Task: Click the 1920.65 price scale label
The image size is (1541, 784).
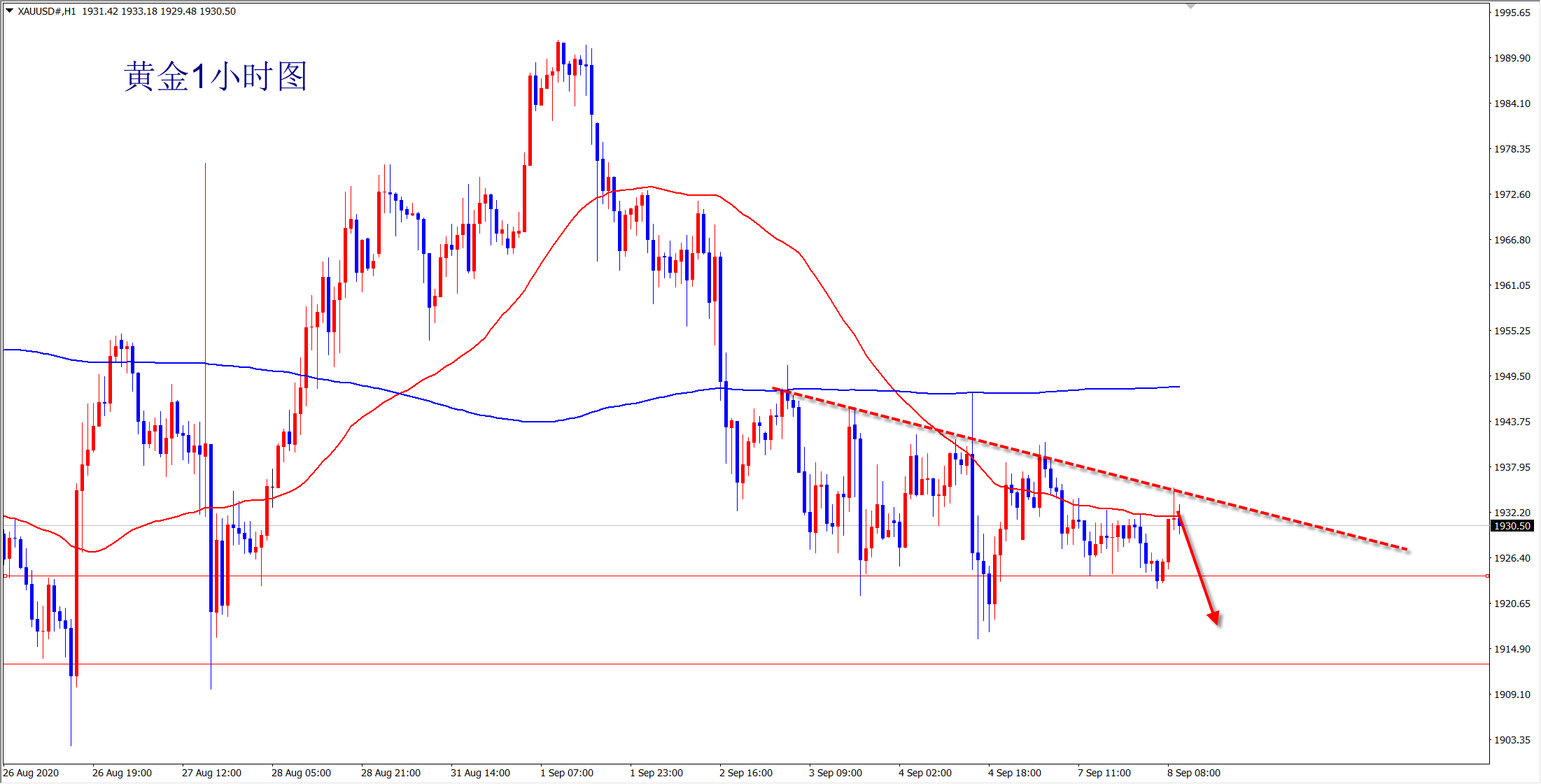Action: click(x=1512, y=604)
